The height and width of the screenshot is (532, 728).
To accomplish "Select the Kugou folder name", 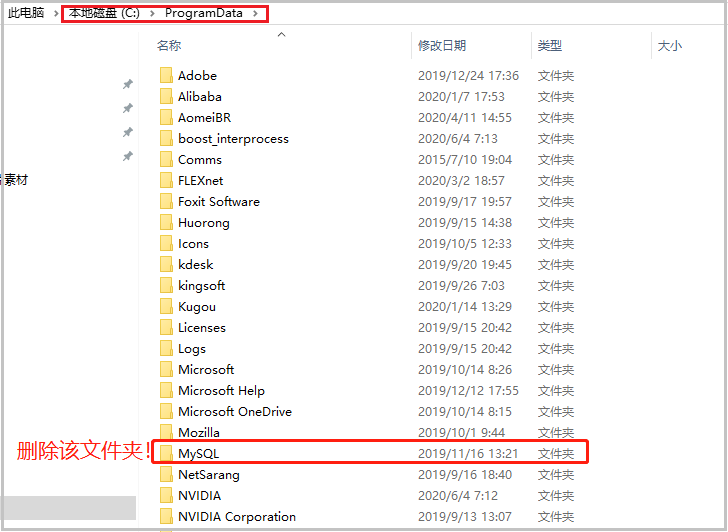I will 197,307.
